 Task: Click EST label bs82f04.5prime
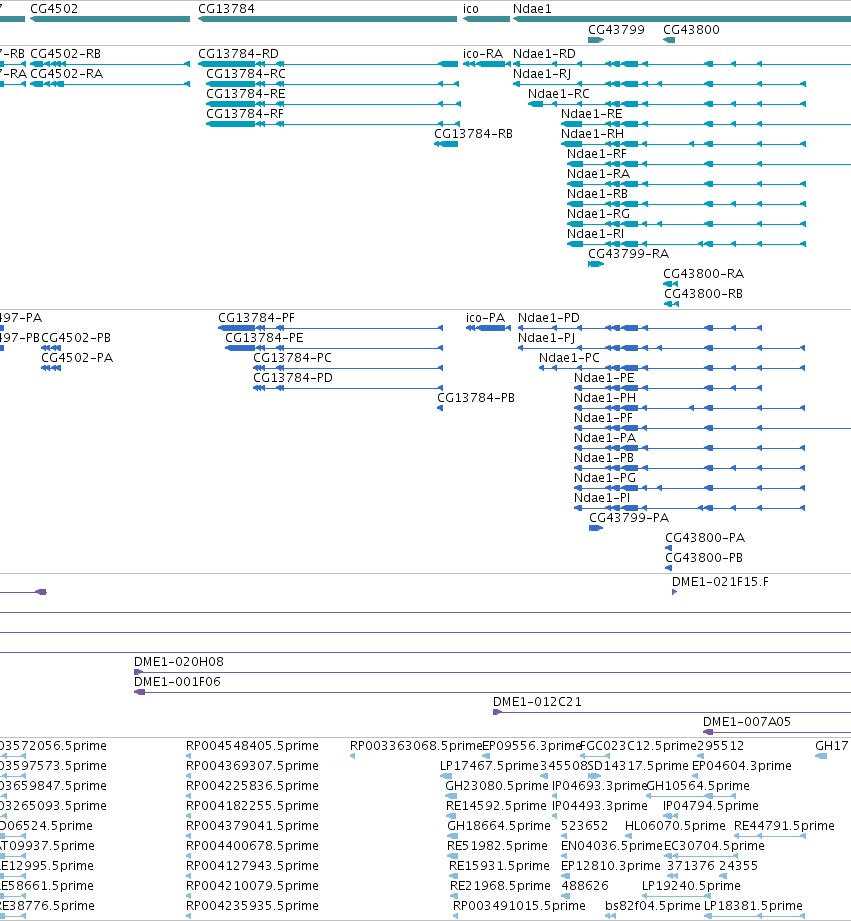point(653,905)
